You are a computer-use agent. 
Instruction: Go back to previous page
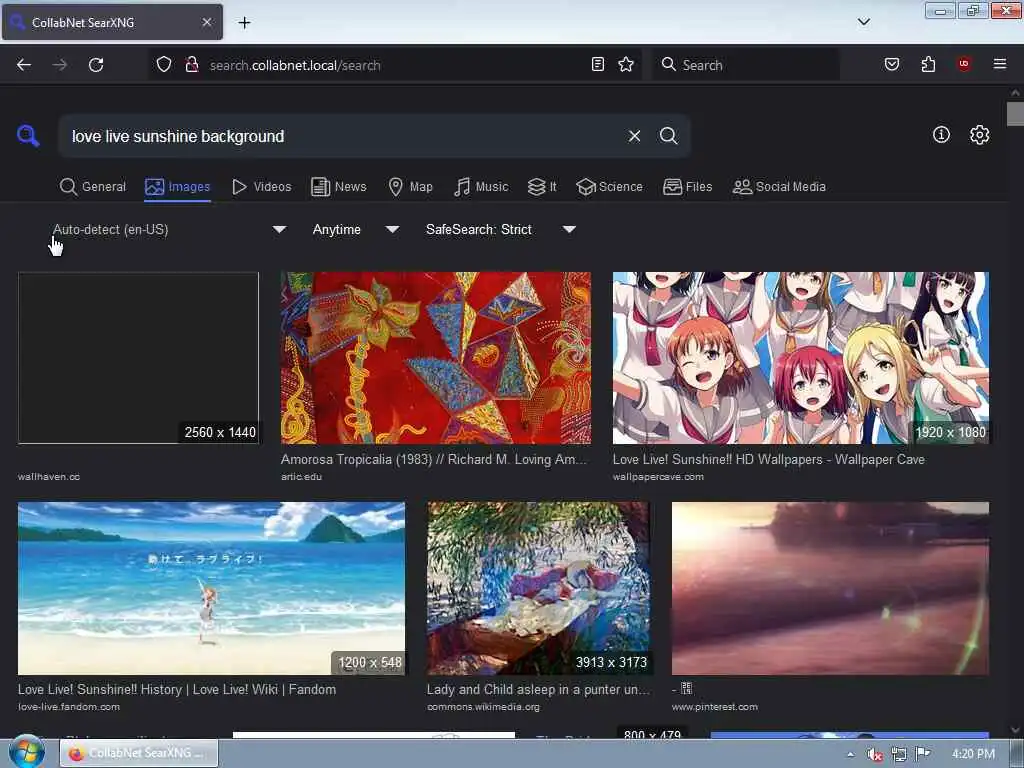24,65
